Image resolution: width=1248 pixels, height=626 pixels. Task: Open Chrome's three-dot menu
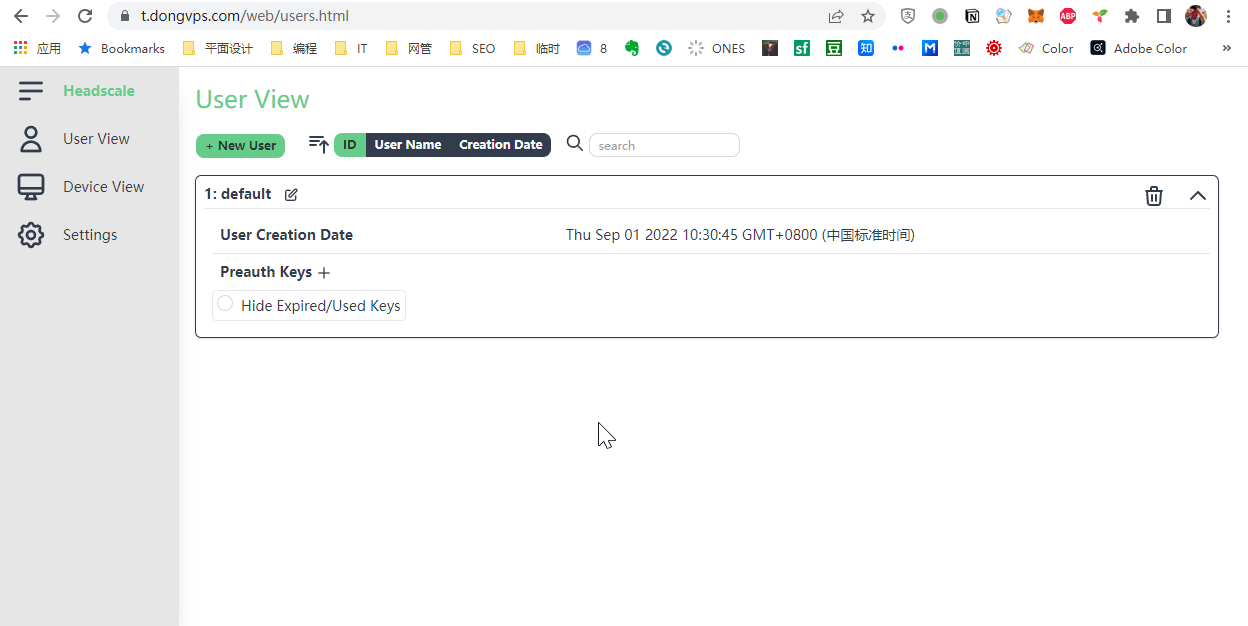pyautogui.click(x=1228, y=16)
